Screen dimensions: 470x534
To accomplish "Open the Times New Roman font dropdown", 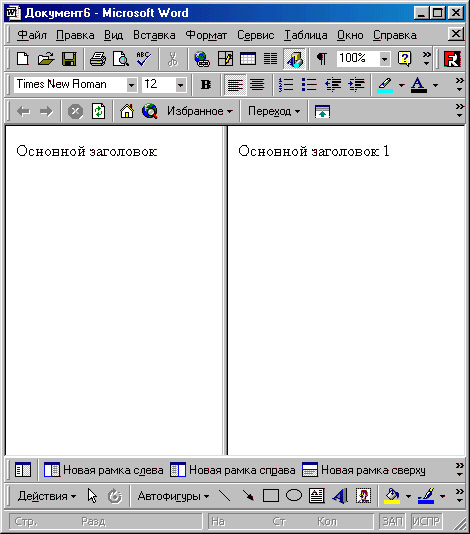I will pyautogui.click(x=131, y=85).
